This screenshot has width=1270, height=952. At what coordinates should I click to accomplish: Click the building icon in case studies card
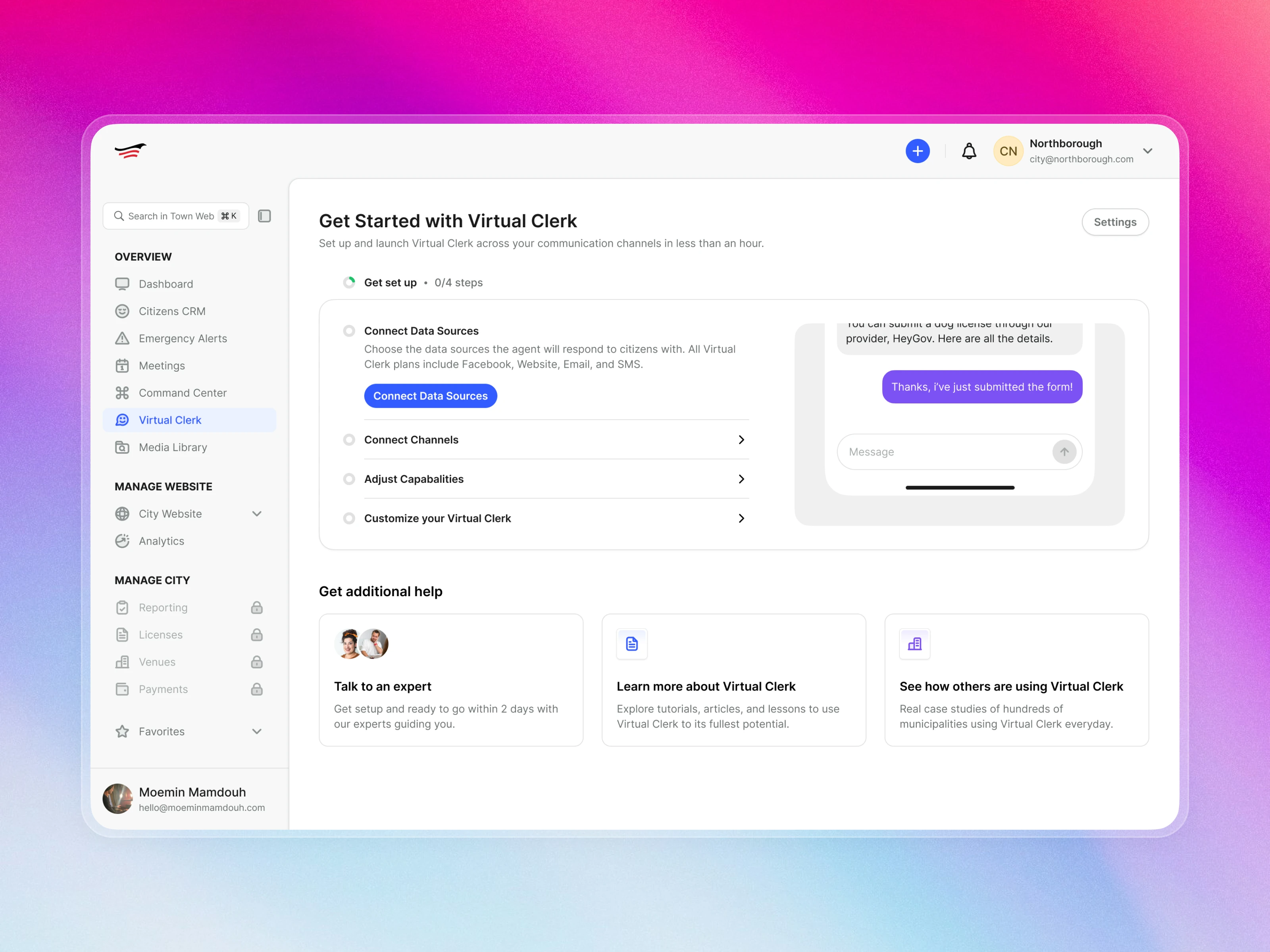pyautogui.click(x=914, y=644)
